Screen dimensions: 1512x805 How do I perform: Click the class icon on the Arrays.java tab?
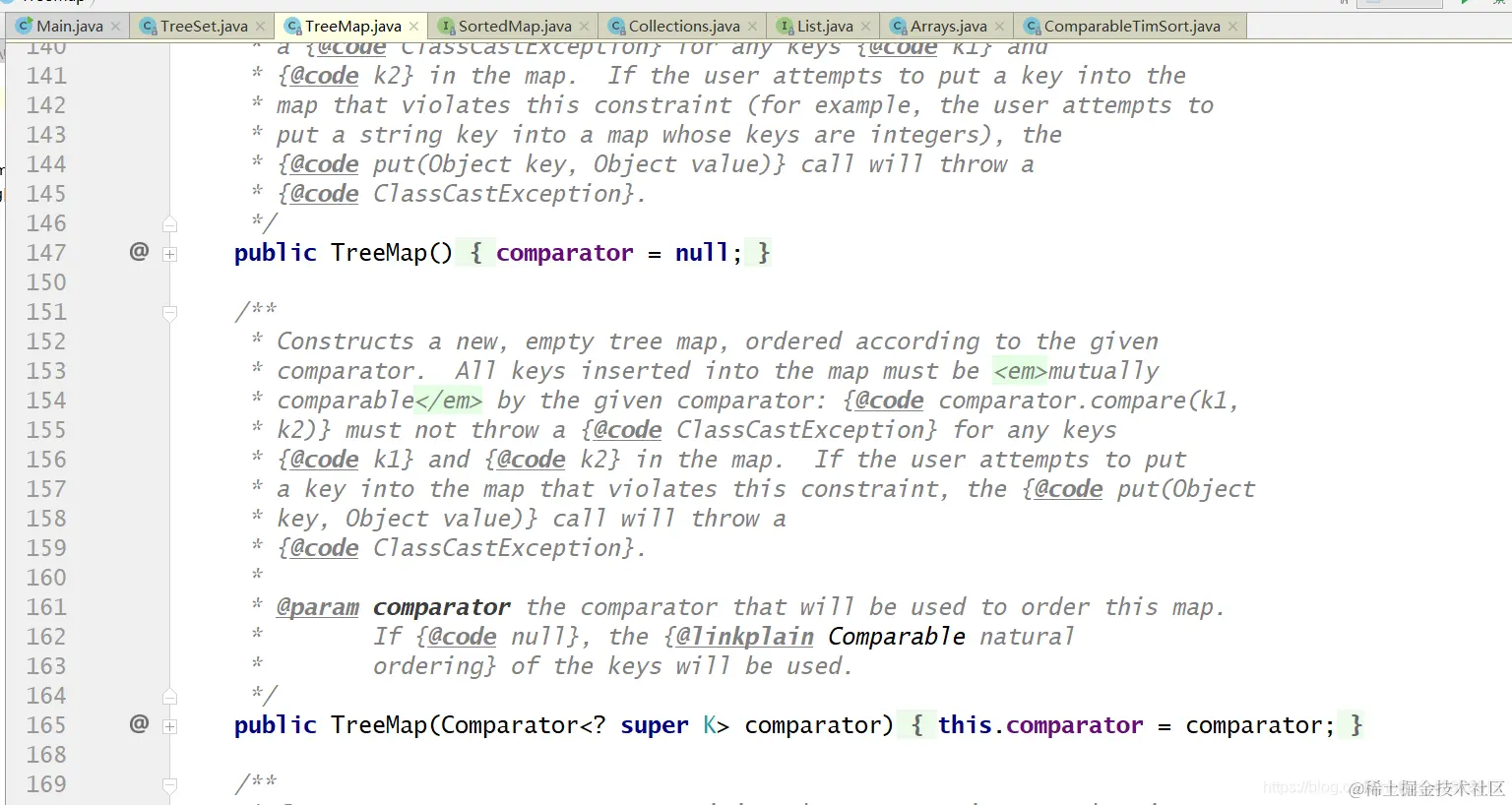tap(898, 26)
